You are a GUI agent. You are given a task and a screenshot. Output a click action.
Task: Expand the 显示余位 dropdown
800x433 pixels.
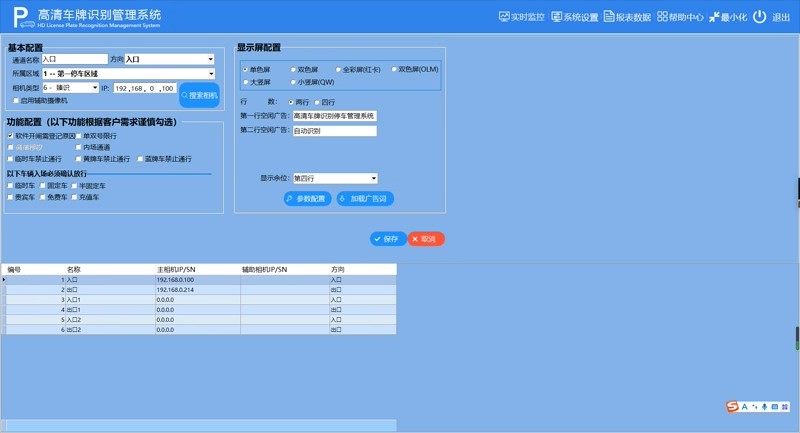pyautogui.click(x=373, y=178)
